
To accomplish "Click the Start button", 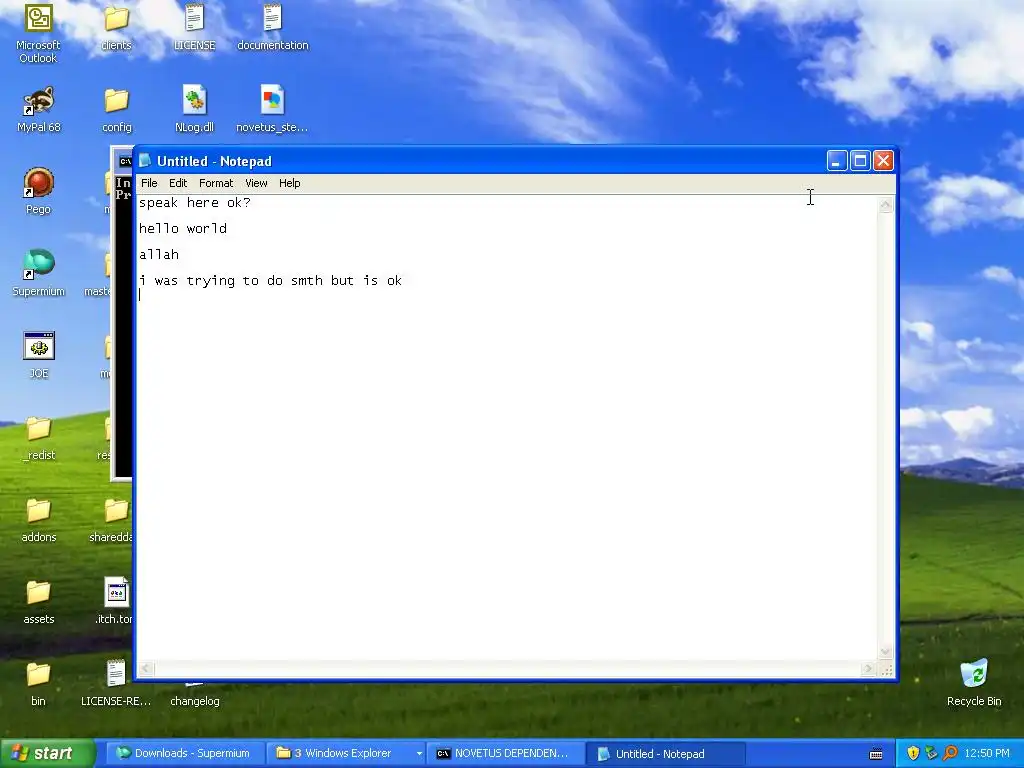I will tap(46, 754).
